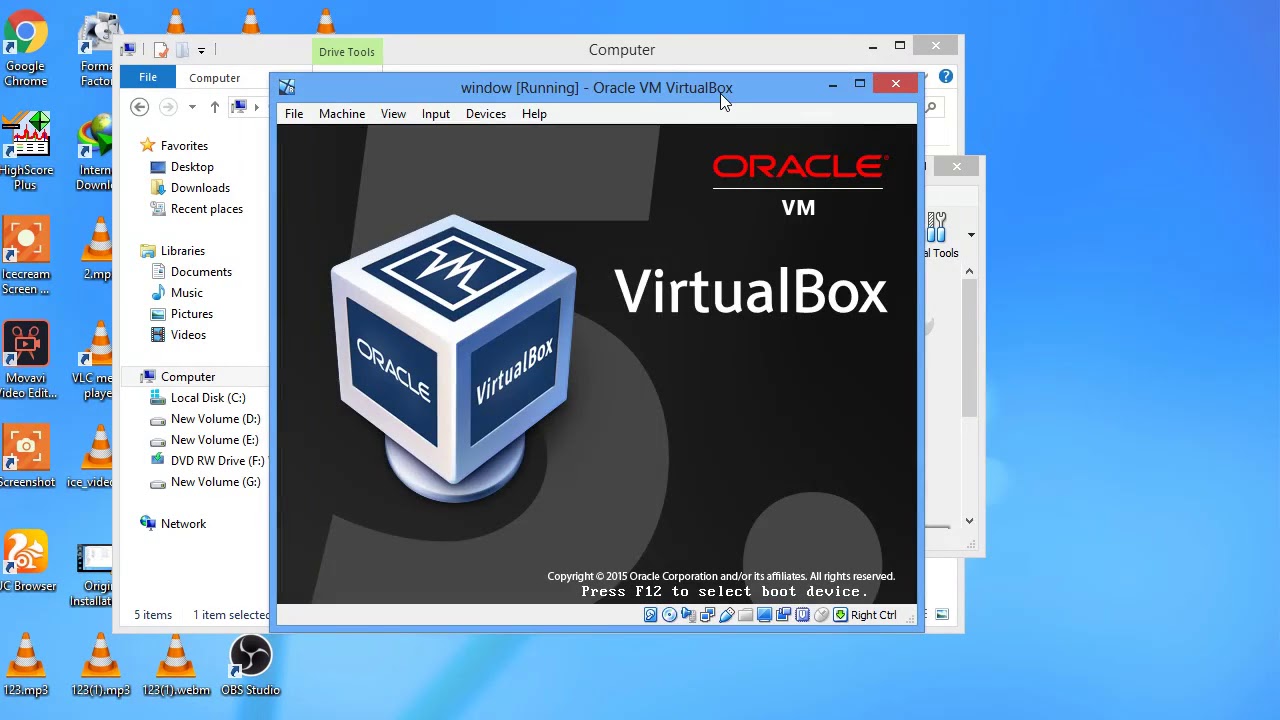Open the Machine menu in VirtualBox
The image size is (1280, 720).
342,114
